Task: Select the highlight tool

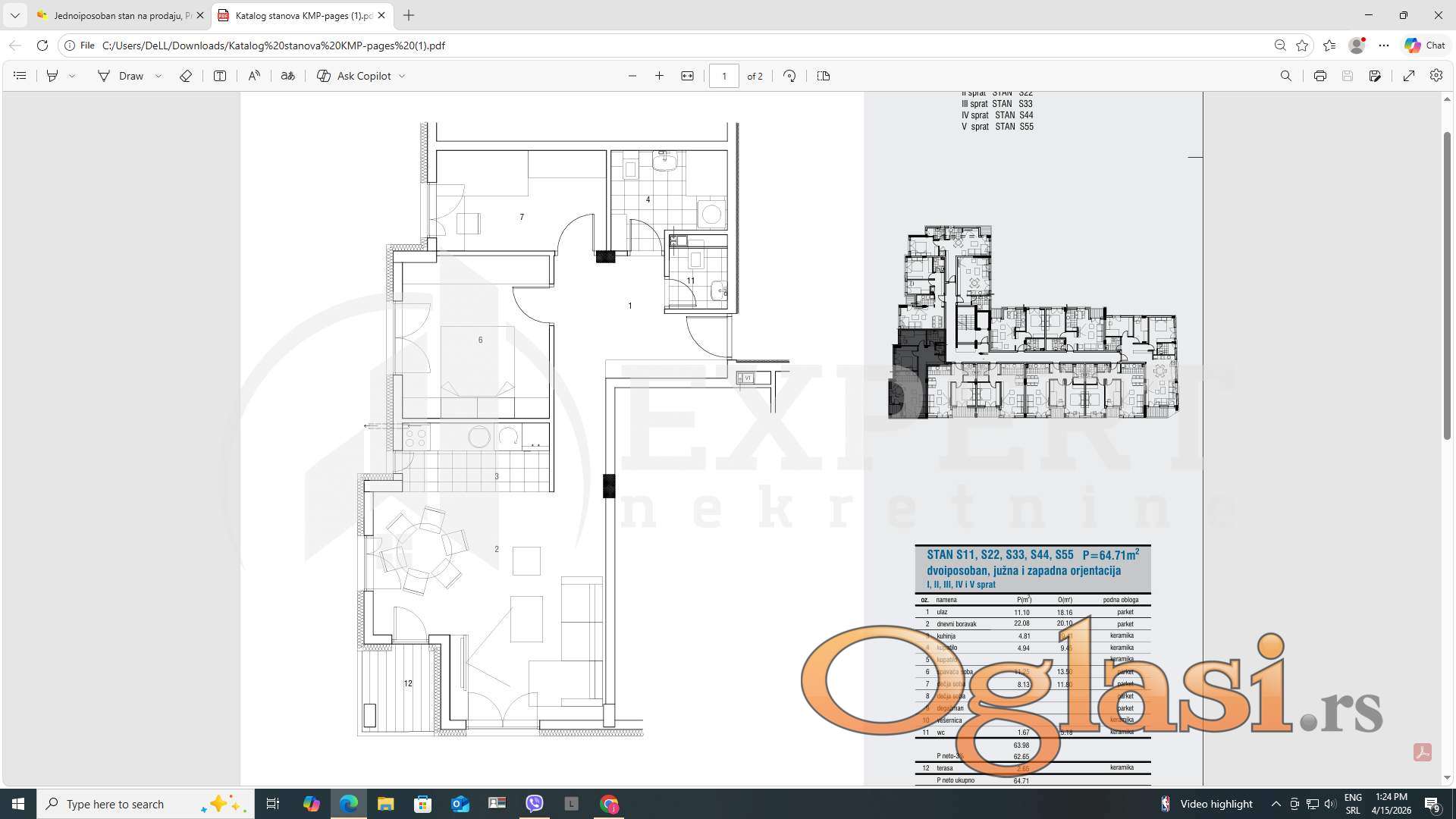Action: point(52,76)
